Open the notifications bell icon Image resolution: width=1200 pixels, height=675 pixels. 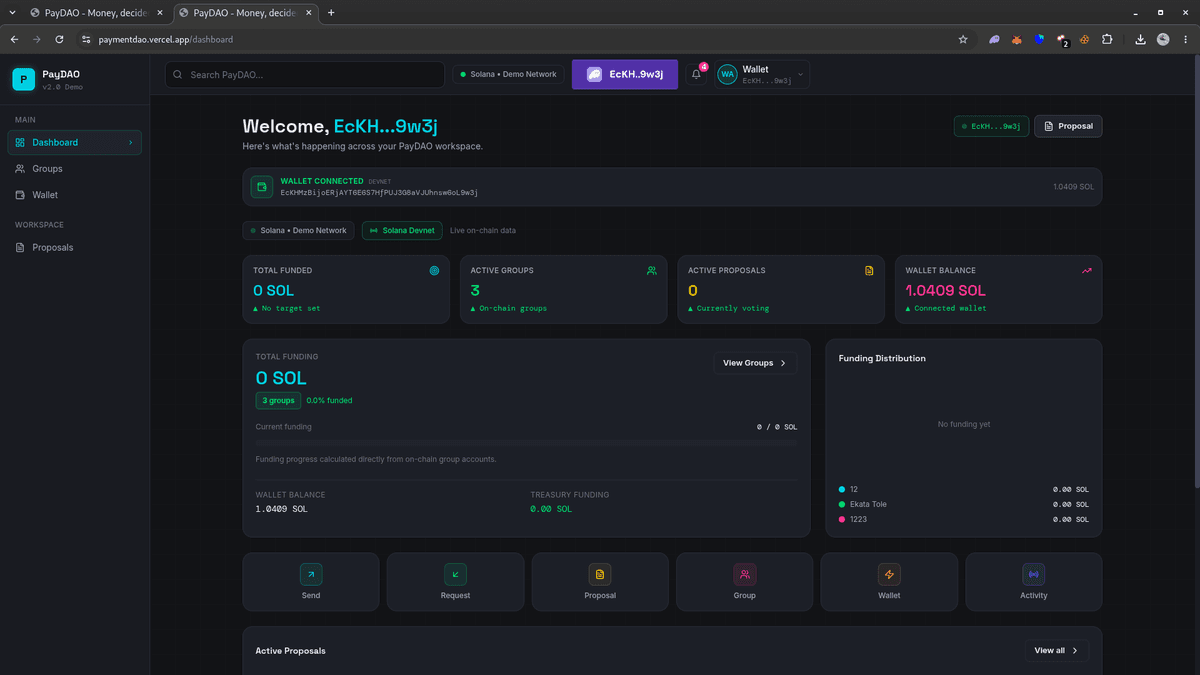tap(696, 75)
